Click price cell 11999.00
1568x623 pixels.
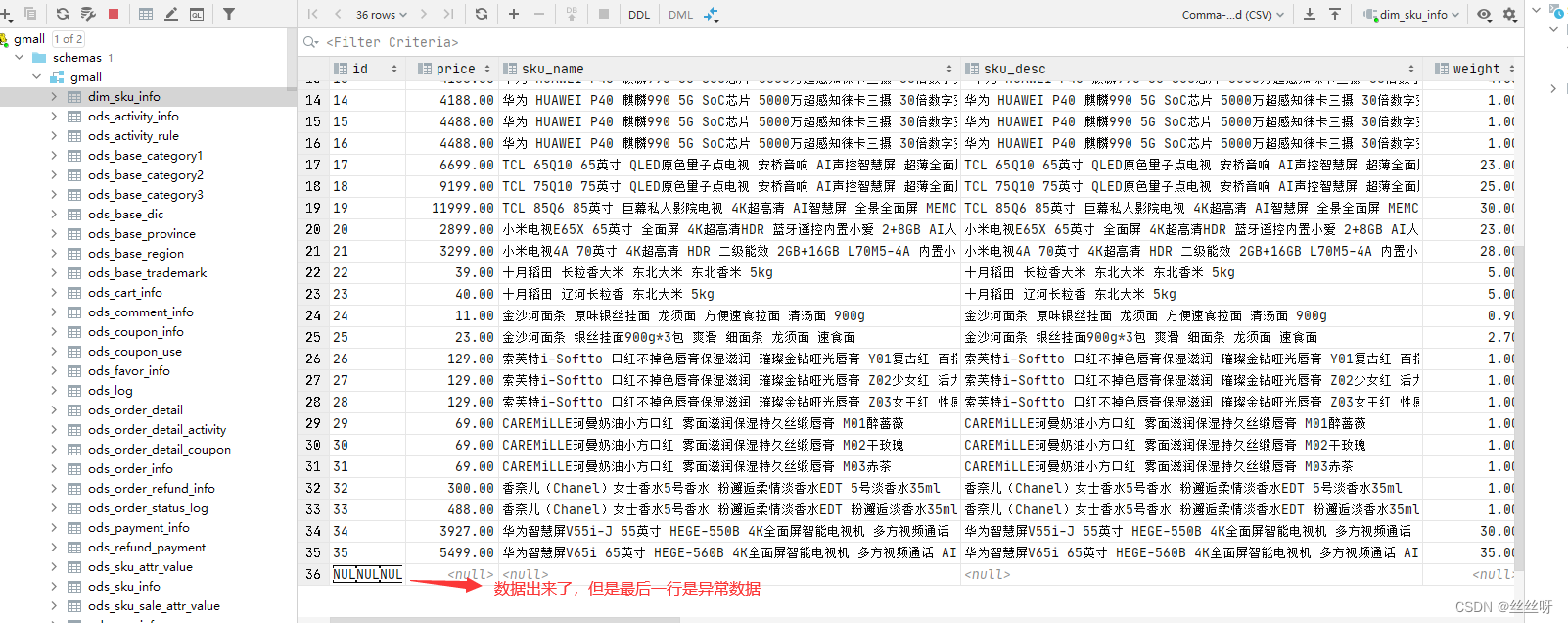click(453, 208)
